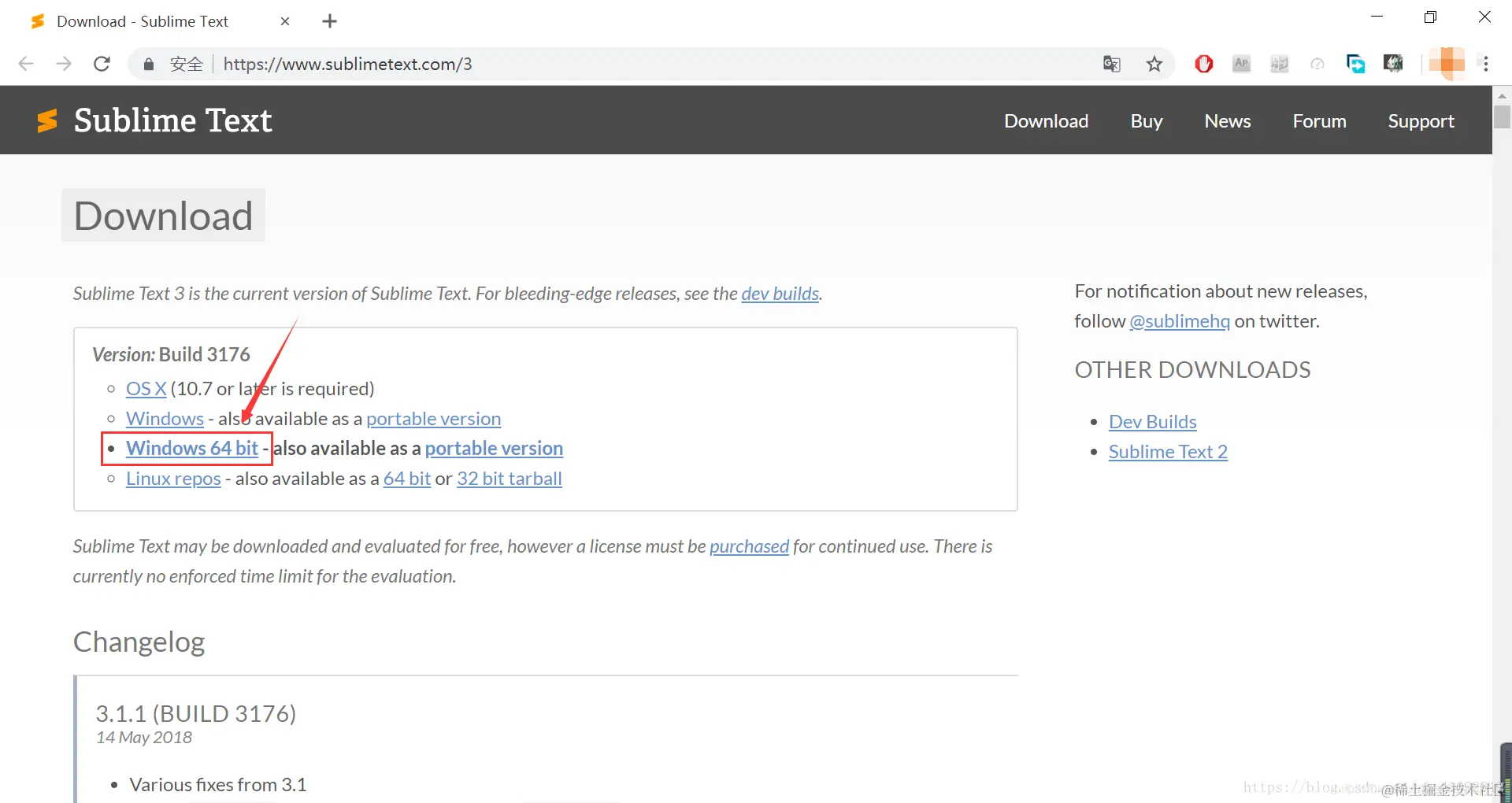
Task: Click the Download page heading
Action: tap(163, 216)
